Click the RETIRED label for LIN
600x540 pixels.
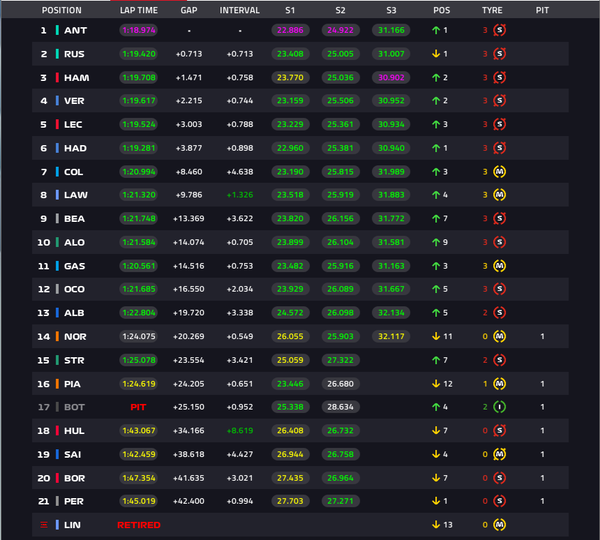[x=139, y=525]
